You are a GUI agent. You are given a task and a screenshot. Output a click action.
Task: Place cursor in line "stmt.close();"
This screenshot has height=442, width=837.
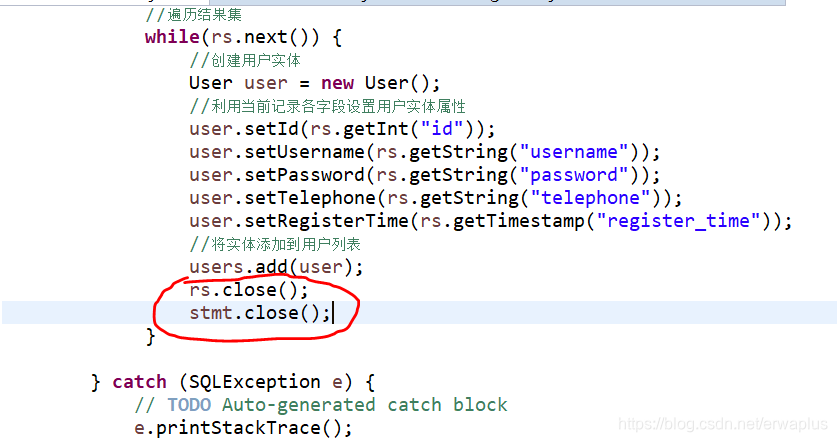(260, 313)
